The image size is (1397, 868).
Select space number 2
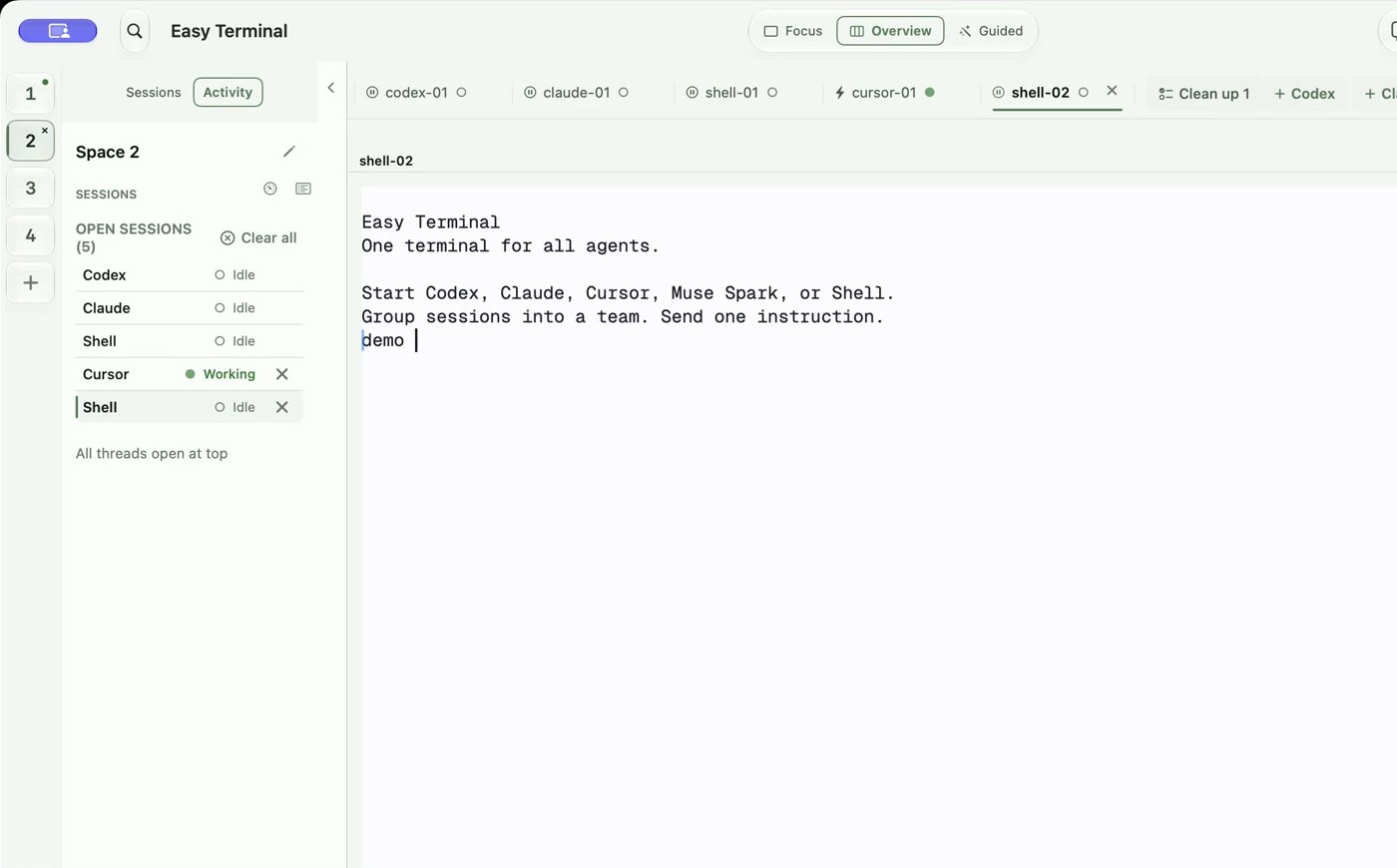coord(31,141)
